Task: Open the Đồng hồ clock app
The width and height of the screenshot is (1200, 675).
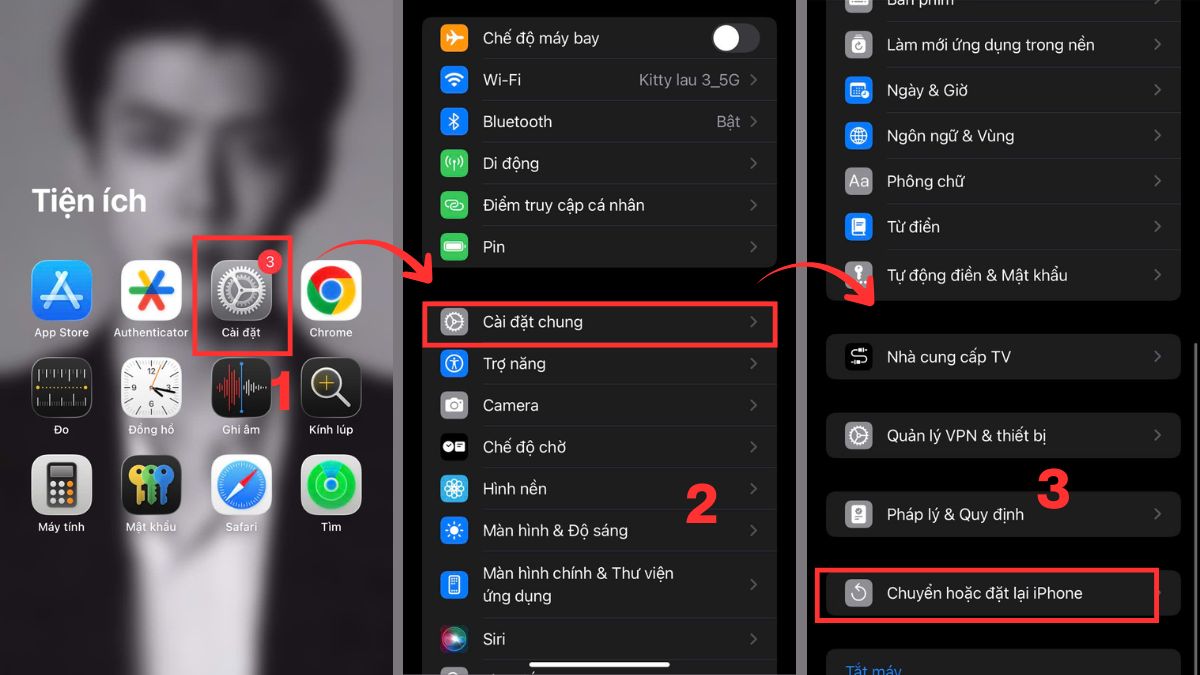Action: 151,388
